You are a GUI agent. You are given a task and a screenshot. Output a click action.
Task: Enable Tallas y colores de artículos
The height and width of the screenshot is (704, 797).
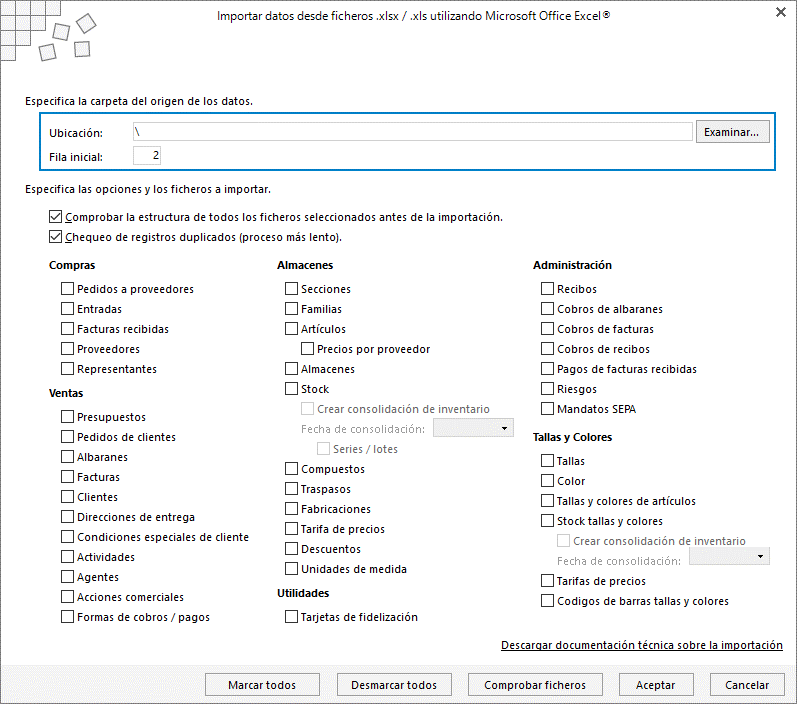pyautogui.click(x=547, y=501)
